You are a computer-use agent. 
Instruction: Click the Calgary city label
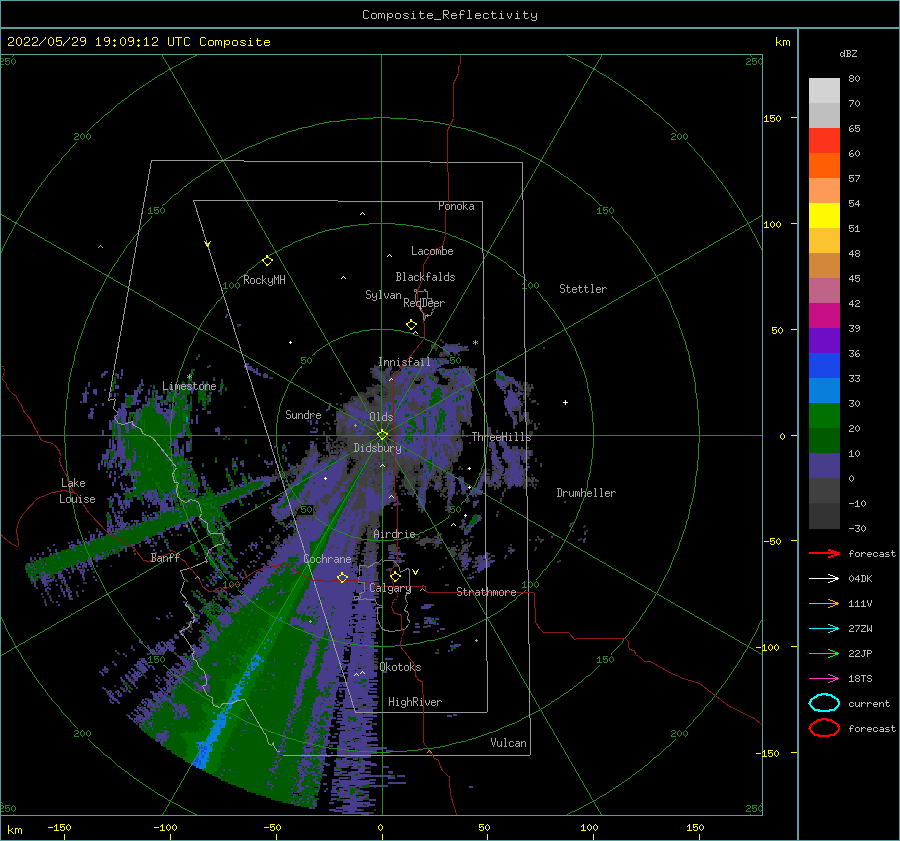[x=390, y=588]
